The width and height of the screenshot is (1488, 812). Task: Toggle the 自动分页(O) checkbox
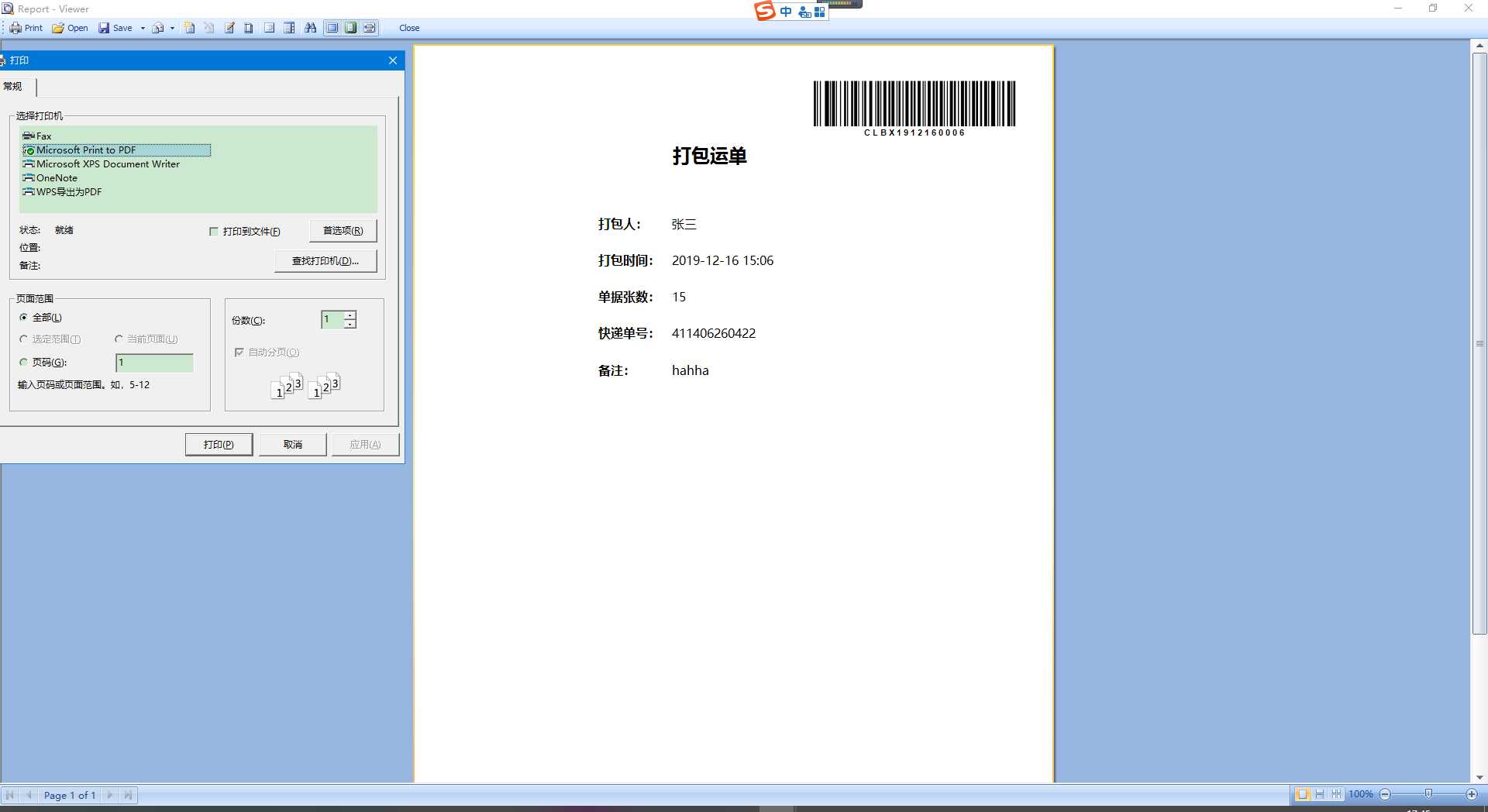(x=239, y=353)
